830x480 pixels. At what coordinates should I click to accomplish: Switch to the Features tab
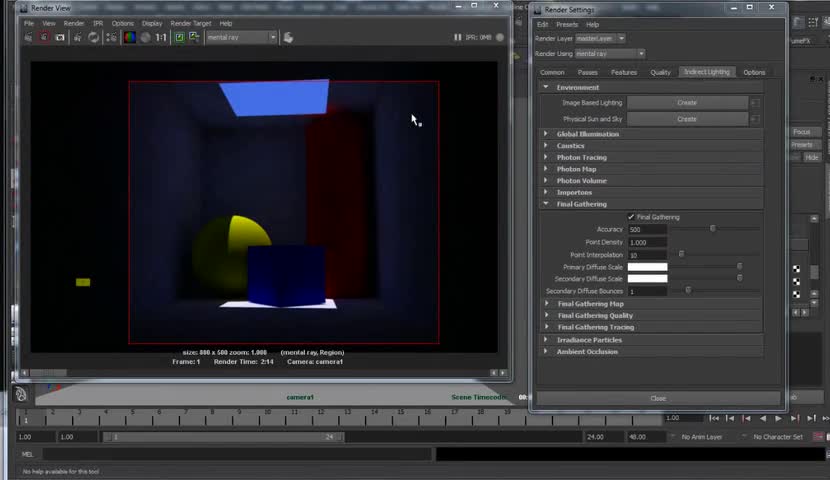(624, 73)
